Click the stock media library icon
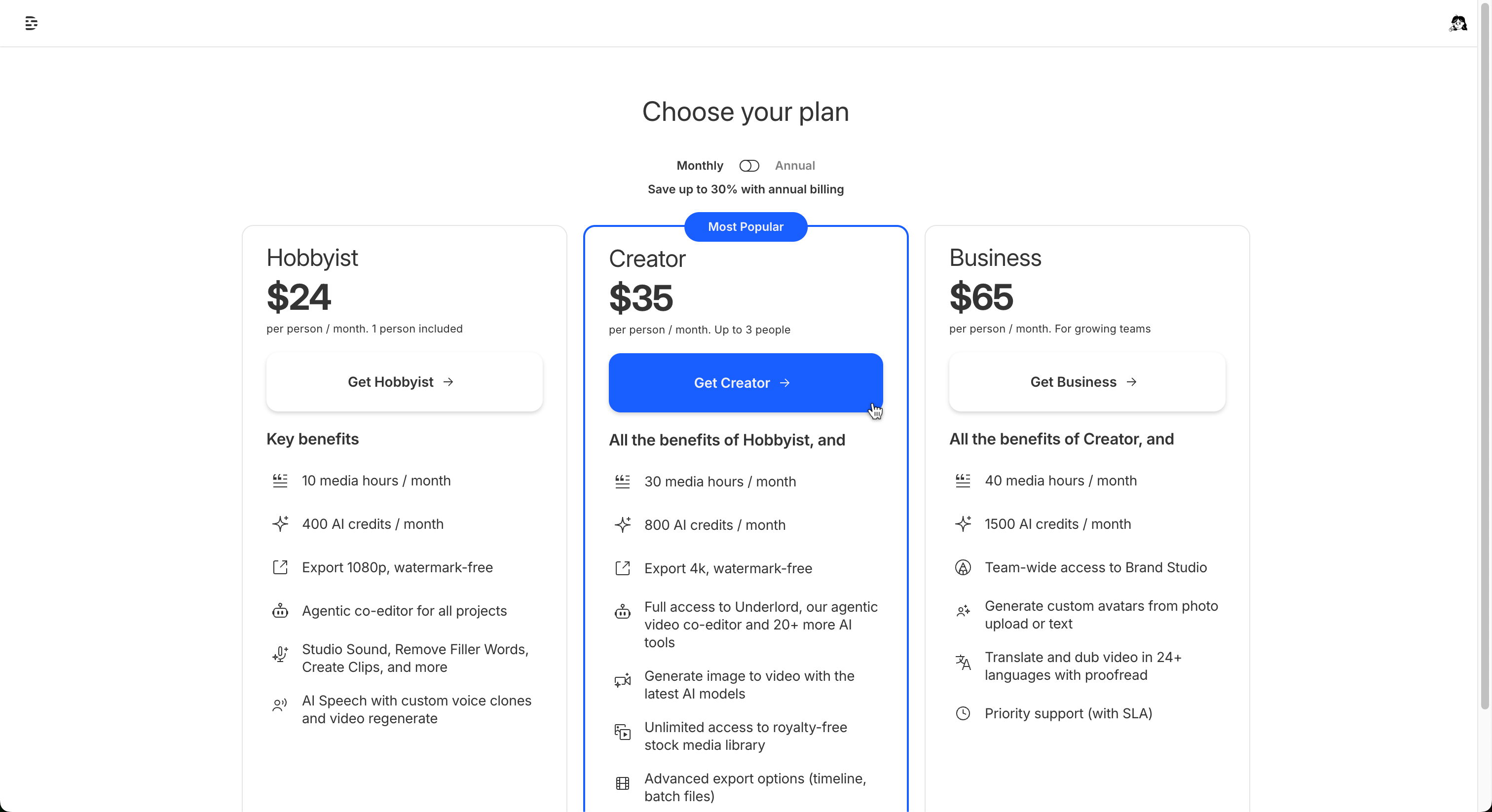This screenshot has height=812, width=1492. tap(622, 732)
